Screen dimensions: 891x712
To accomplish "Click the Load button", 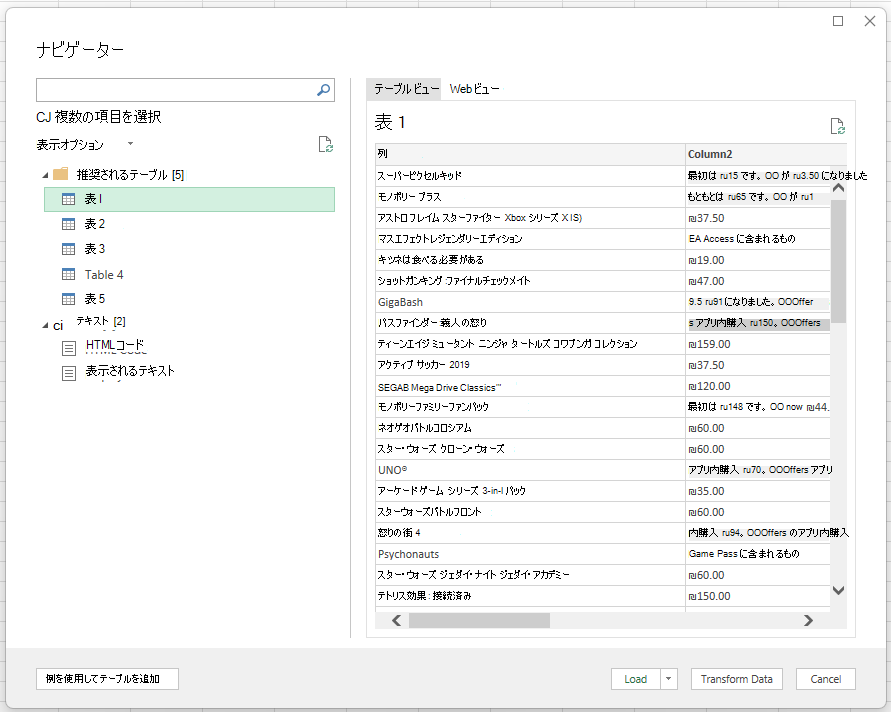I will (x=636, y=678).
